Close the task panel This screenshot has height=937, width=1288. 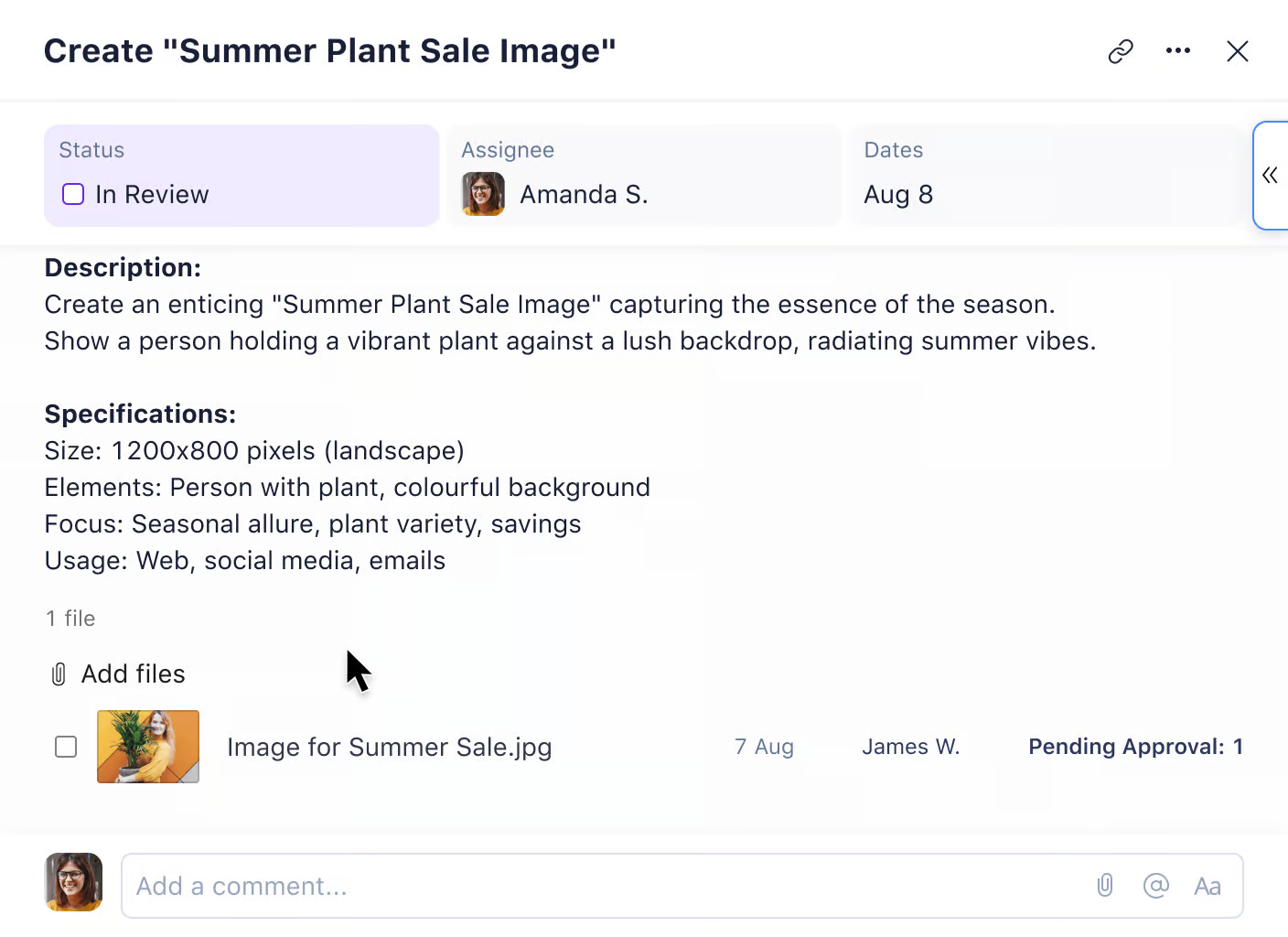pos(1238,51)
